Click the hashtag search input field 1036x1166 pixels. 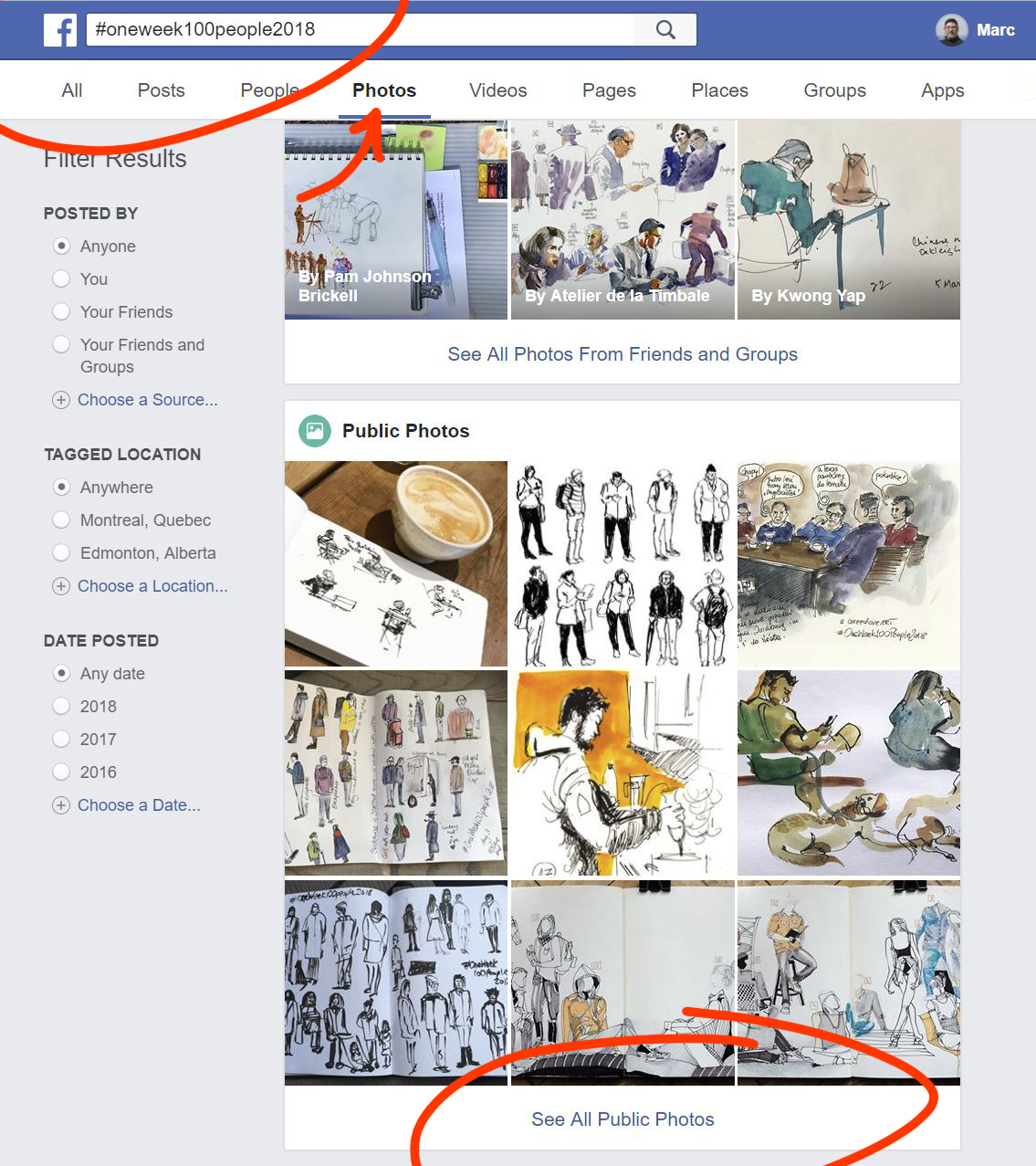click(x=361, y=30)
